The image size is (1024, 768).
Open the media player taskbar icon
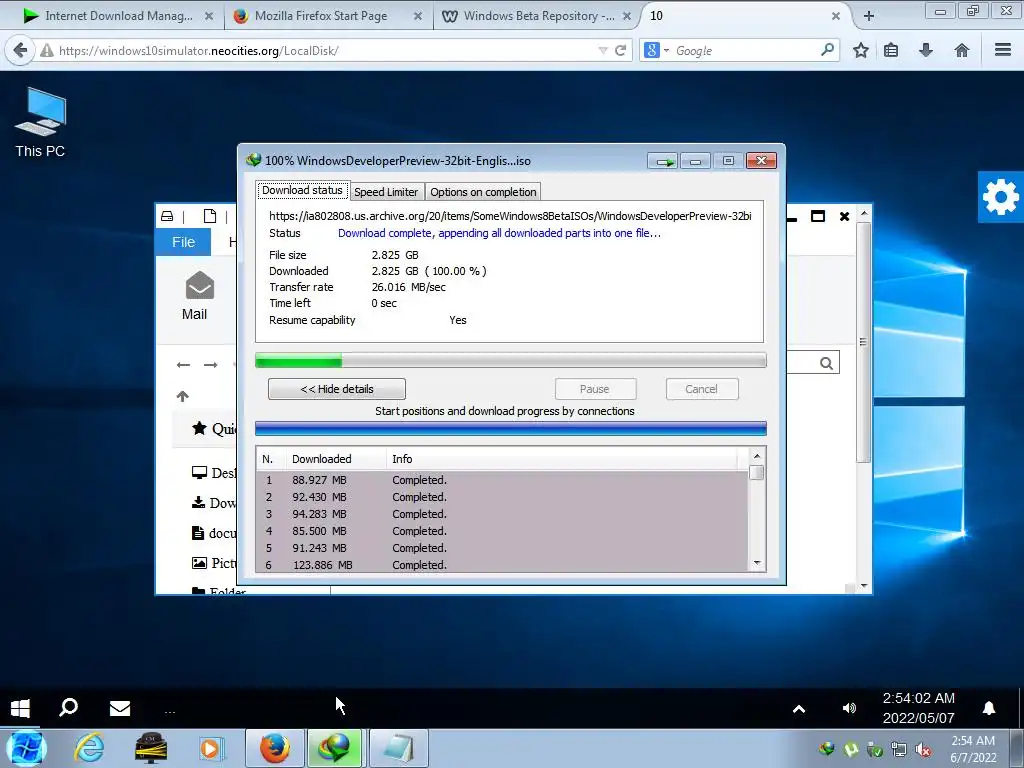pyautogui.click(x=210, y=748)
